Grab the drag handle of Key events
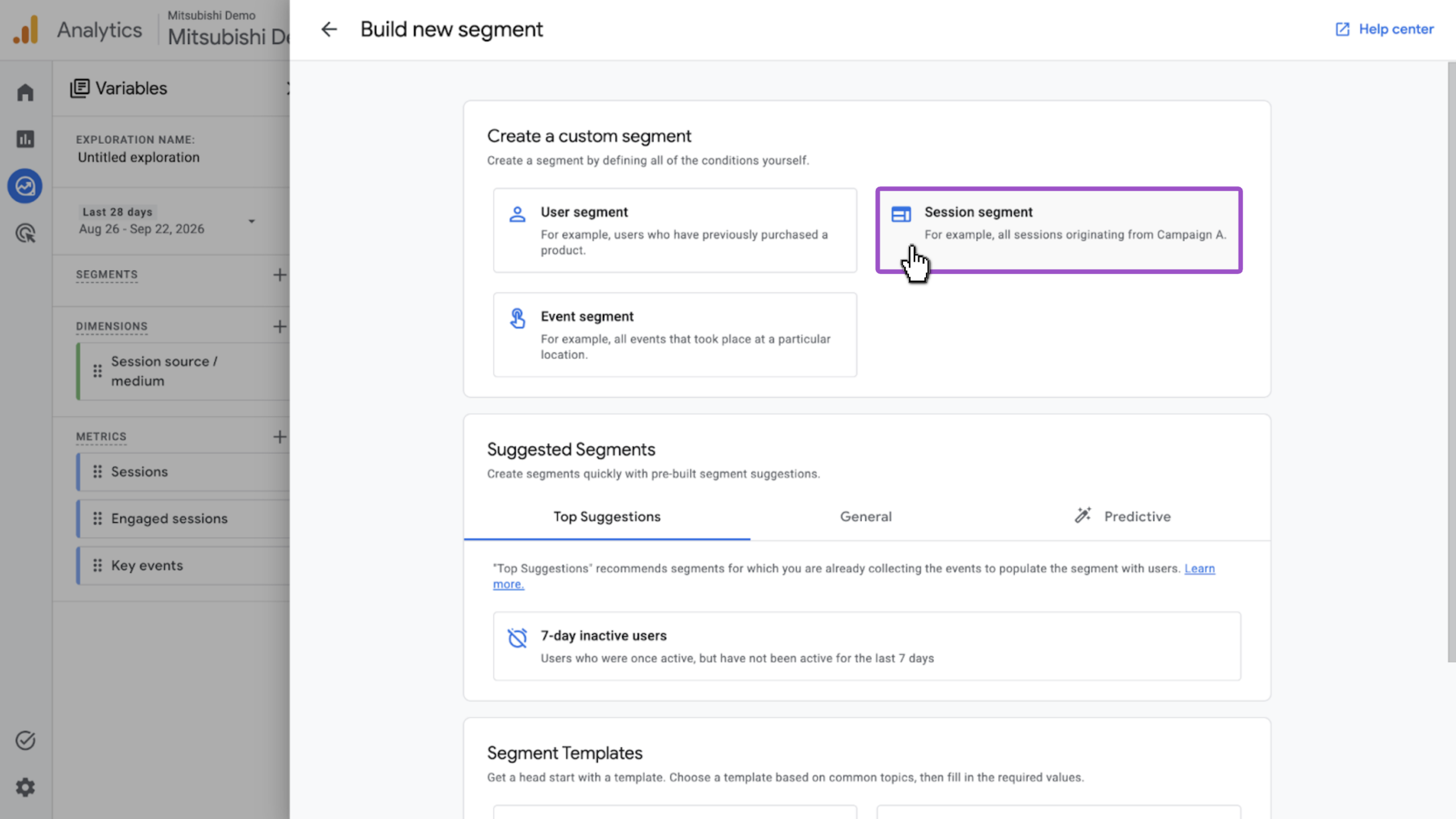Screen dimensions: 1456x819 point(97,566)
